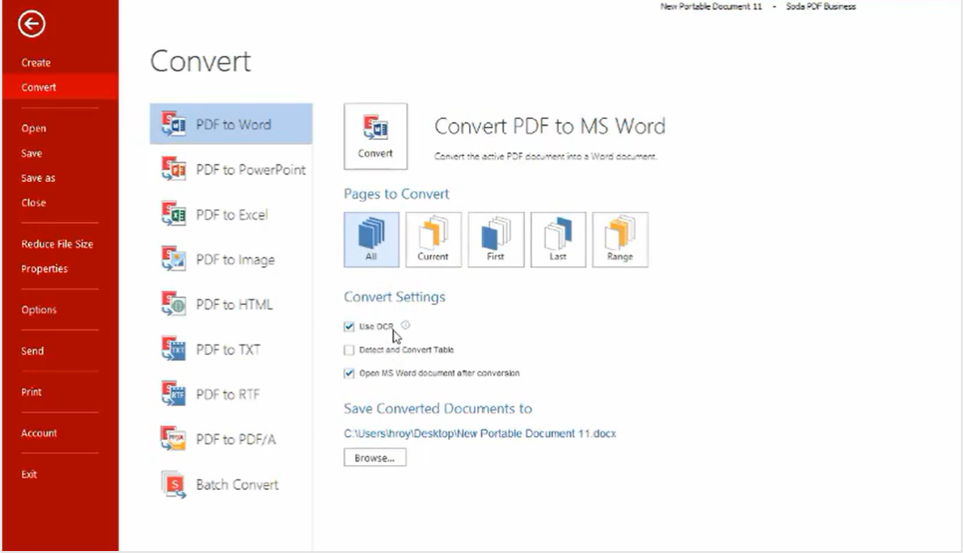Exit the application via sidebar Exit
This screenshot has height=553, width=963.
pyautogui.click(x=29, y=474)
